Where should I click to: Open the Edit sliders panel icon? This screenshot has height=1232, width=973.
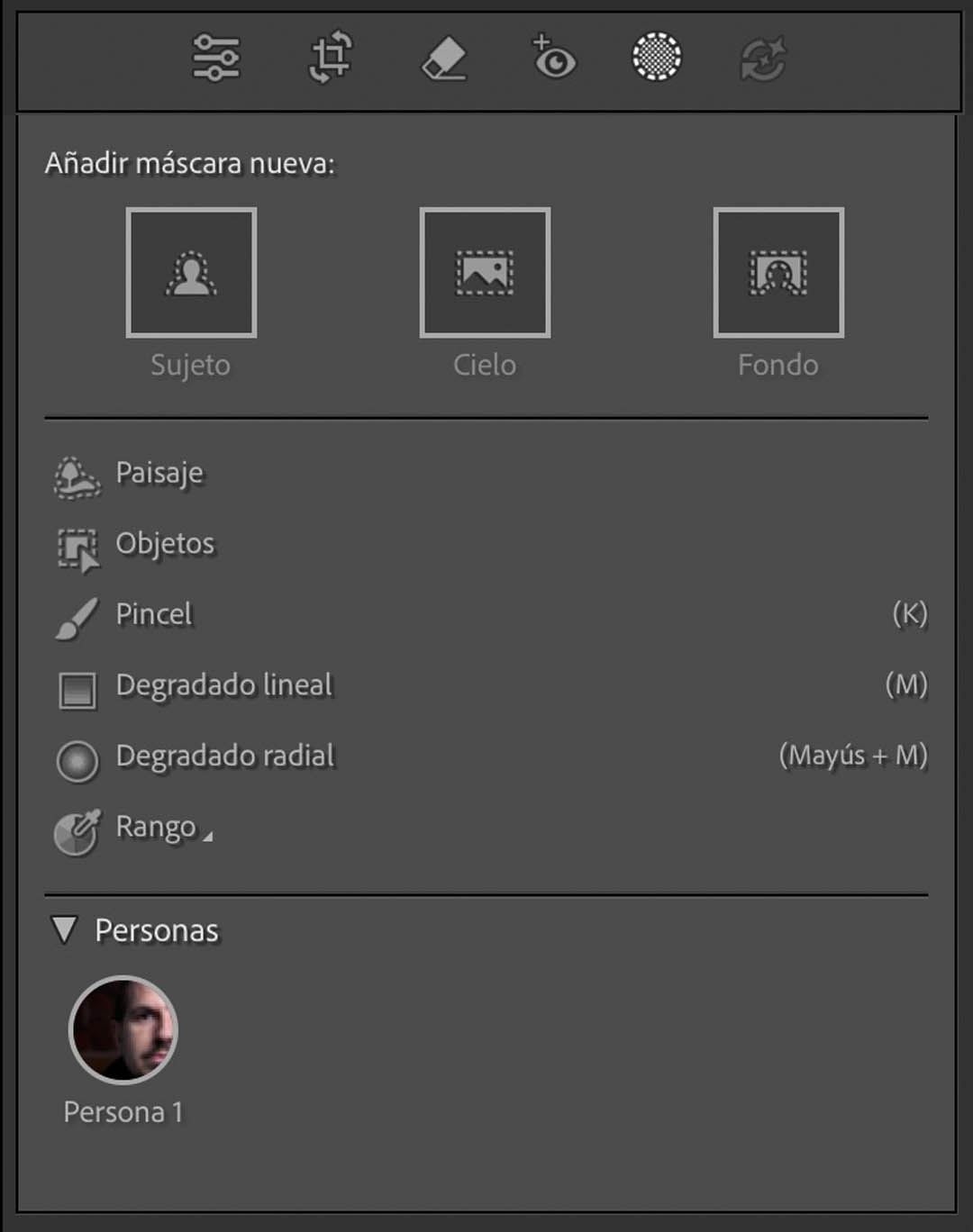[x=216, y=58]
